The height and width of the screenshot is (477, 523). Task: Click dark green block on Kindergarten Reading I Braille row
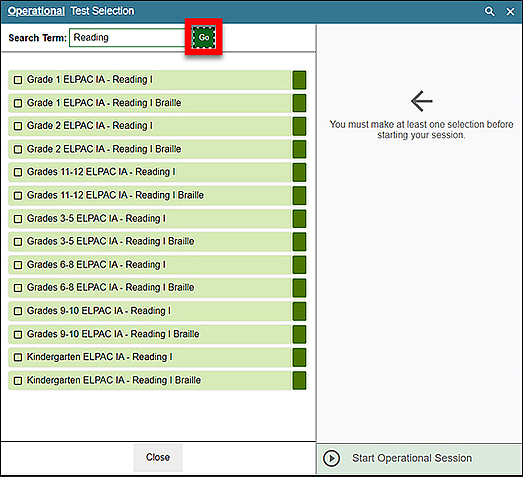point(299,380)
